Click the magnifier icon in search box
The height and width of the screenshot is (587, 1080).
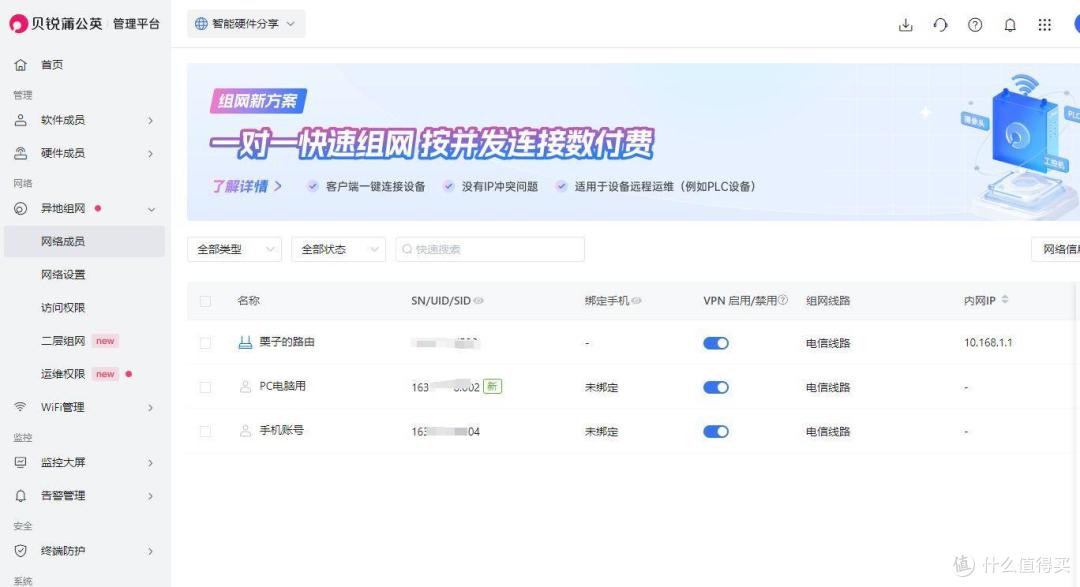coord(407,249)
